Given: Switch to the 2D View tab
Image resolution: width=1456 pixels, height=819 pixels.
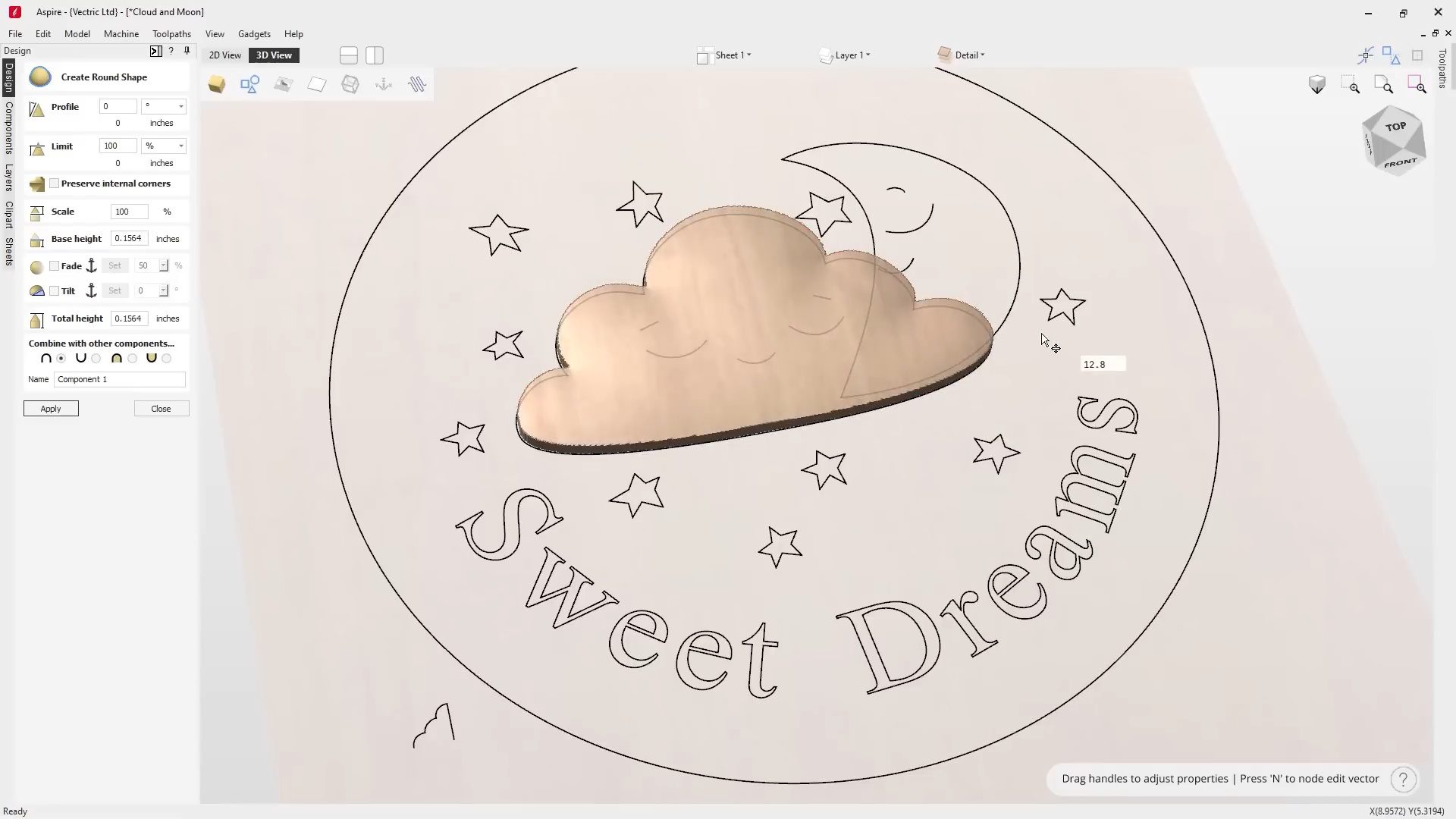Looking at the screenshot, I should point(225,55).
